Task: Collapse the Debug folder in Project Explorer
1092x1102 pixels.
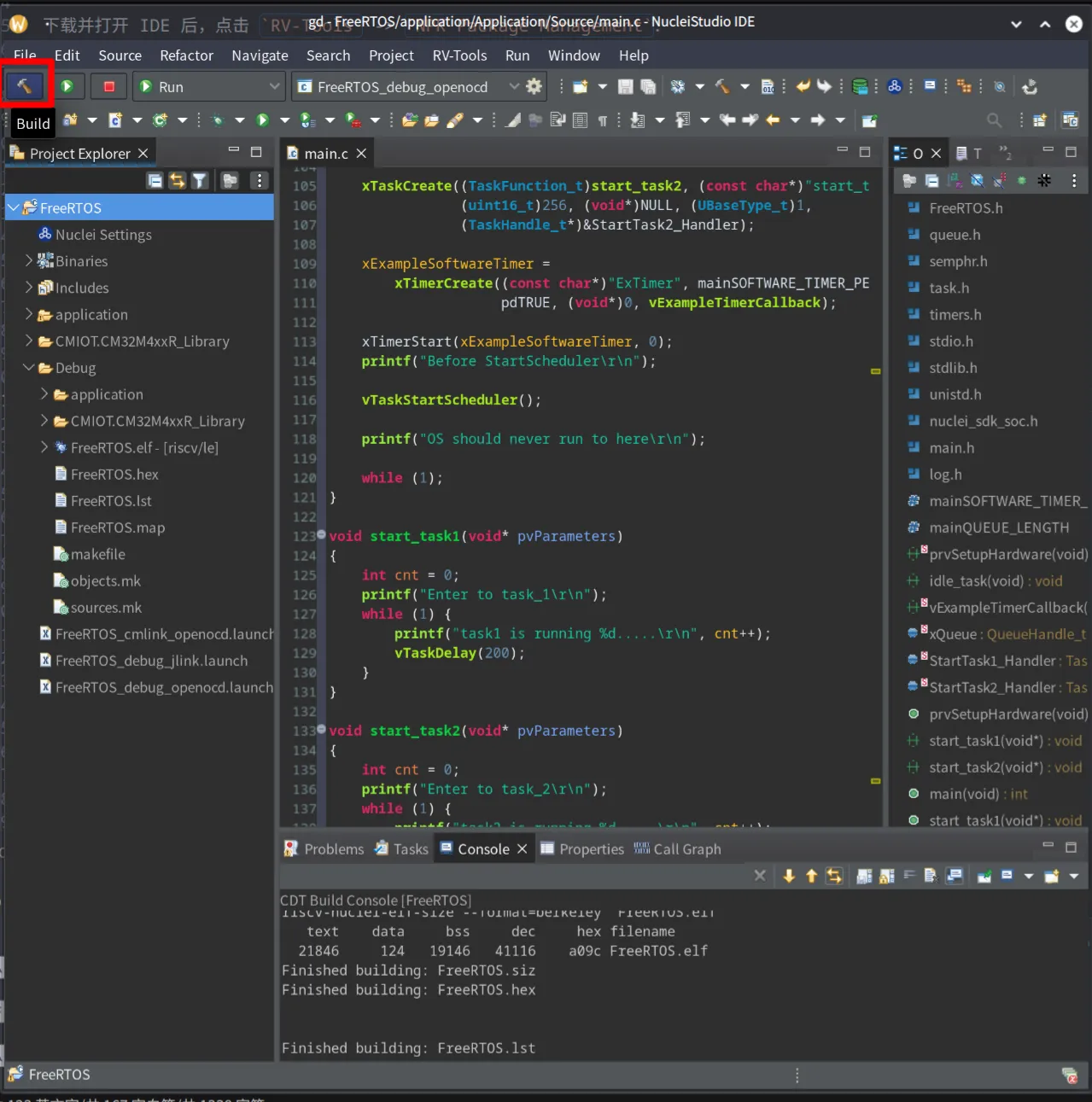Action: (29, 368)
